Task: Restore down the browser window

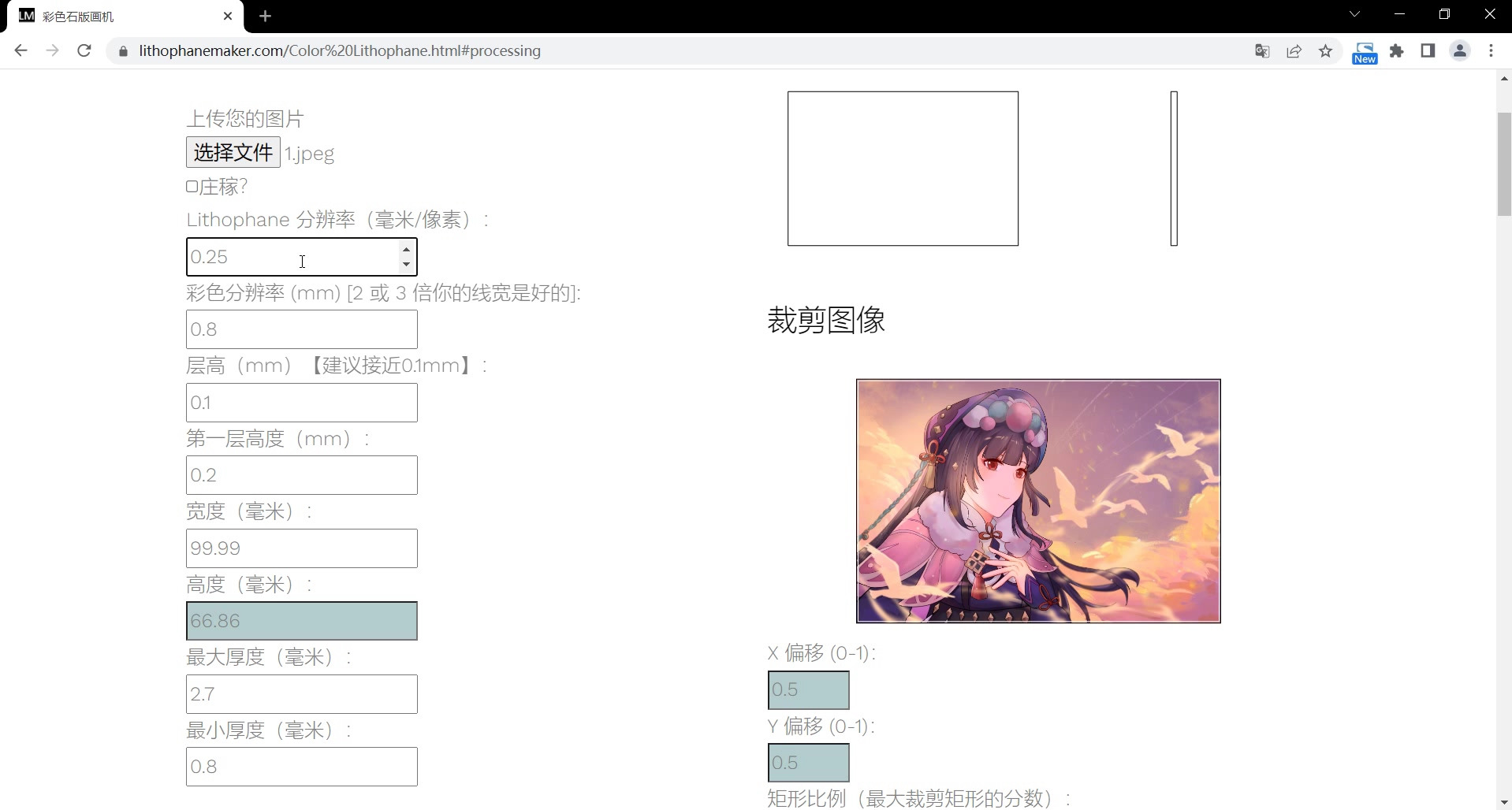Action: (x=1444, y=14)
